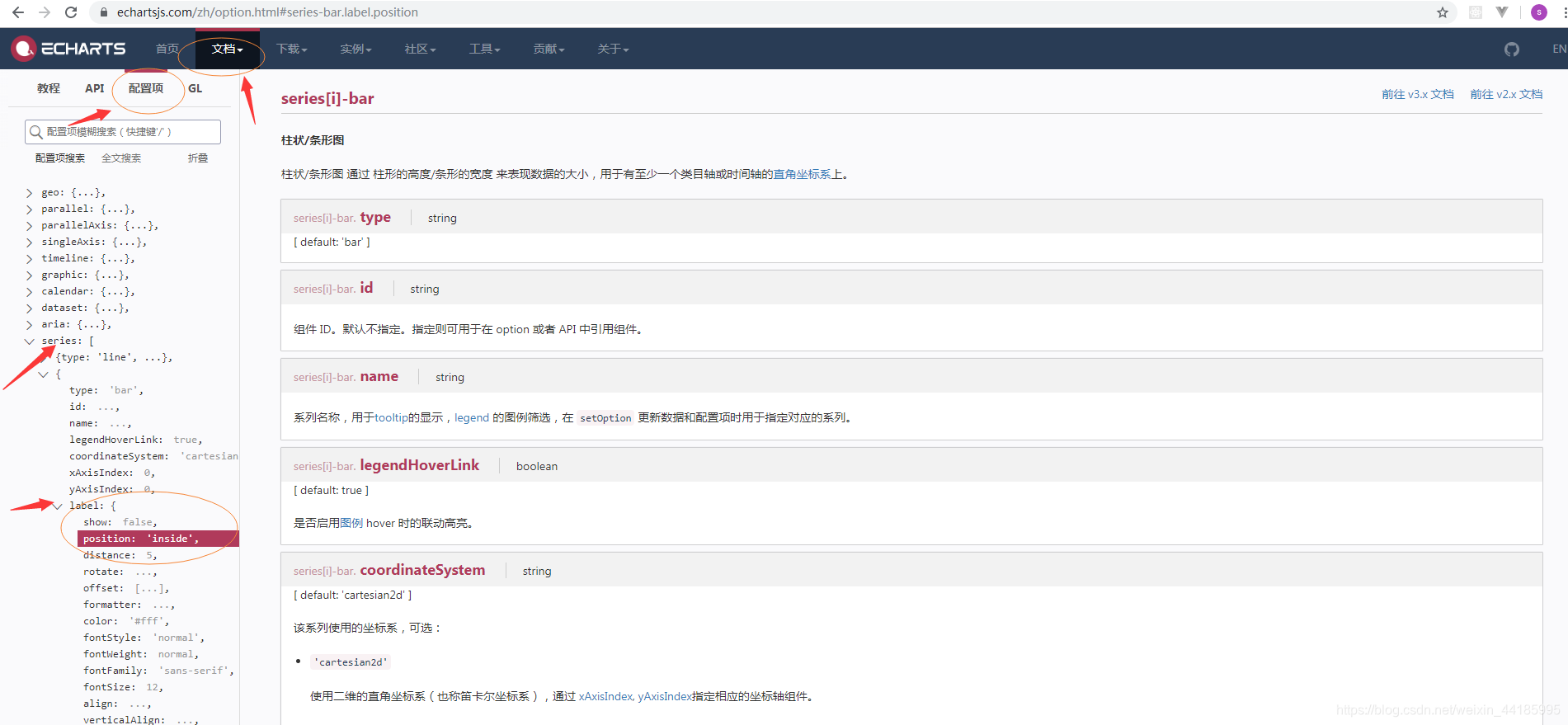Open the purple profile avatar
Image resolution: width=1568 pixels, height=725 pixels.
click(1539, 12)
